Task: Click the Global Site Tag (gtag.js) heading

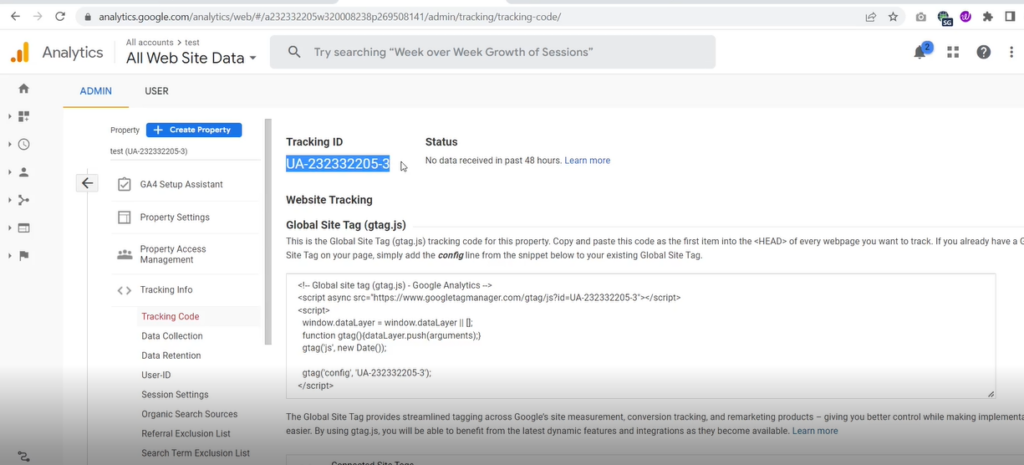Action: [x=345, y=225]
